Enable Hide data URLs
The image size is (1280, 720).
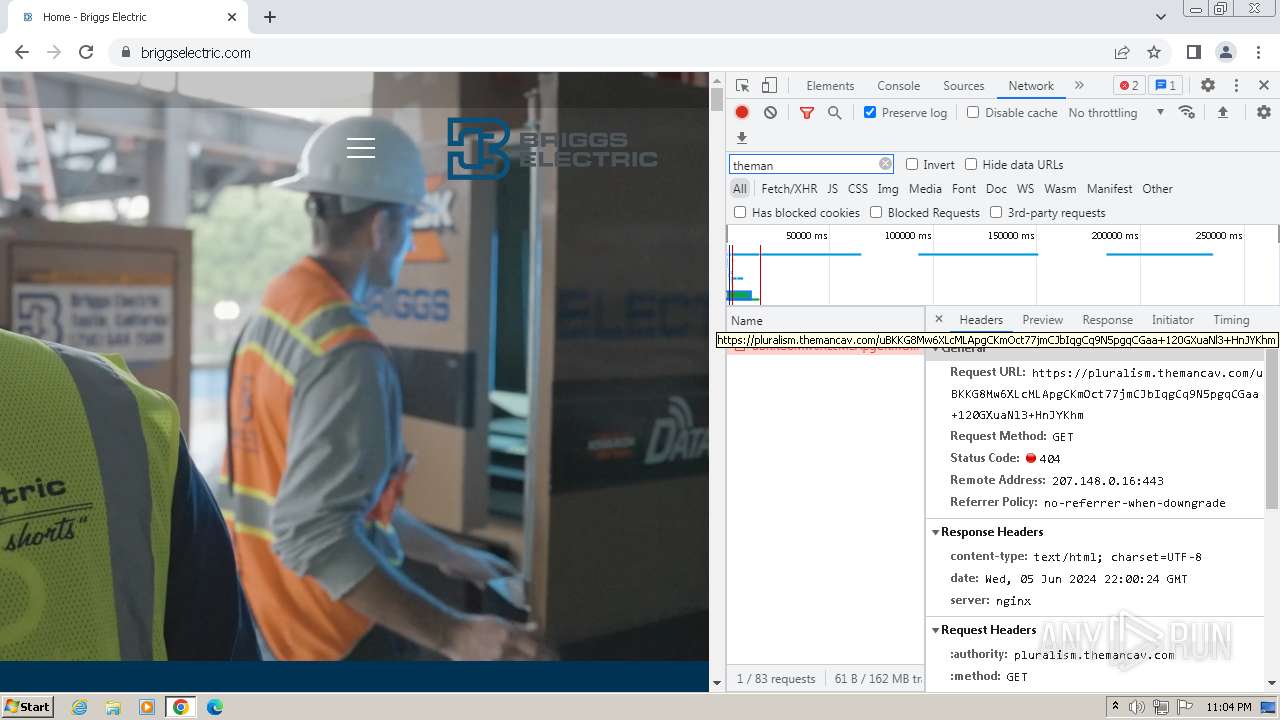click(971, 164)
